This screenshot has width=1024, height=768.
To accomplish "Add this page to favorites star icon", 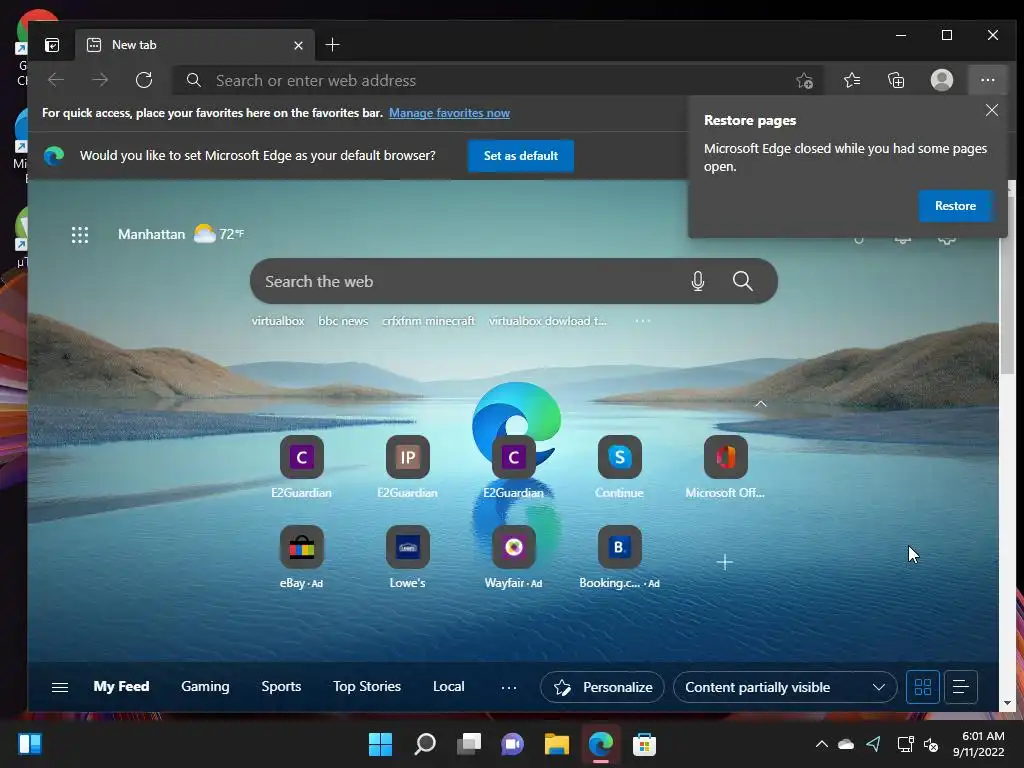I will click(x=804, y=80).
